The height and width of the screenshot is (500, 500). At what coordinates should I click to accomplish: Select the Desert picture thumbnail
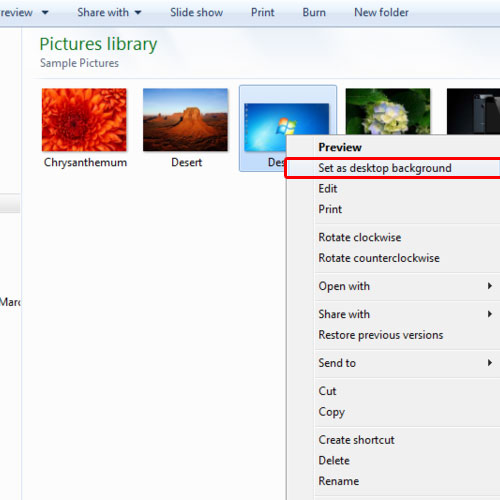185,120
